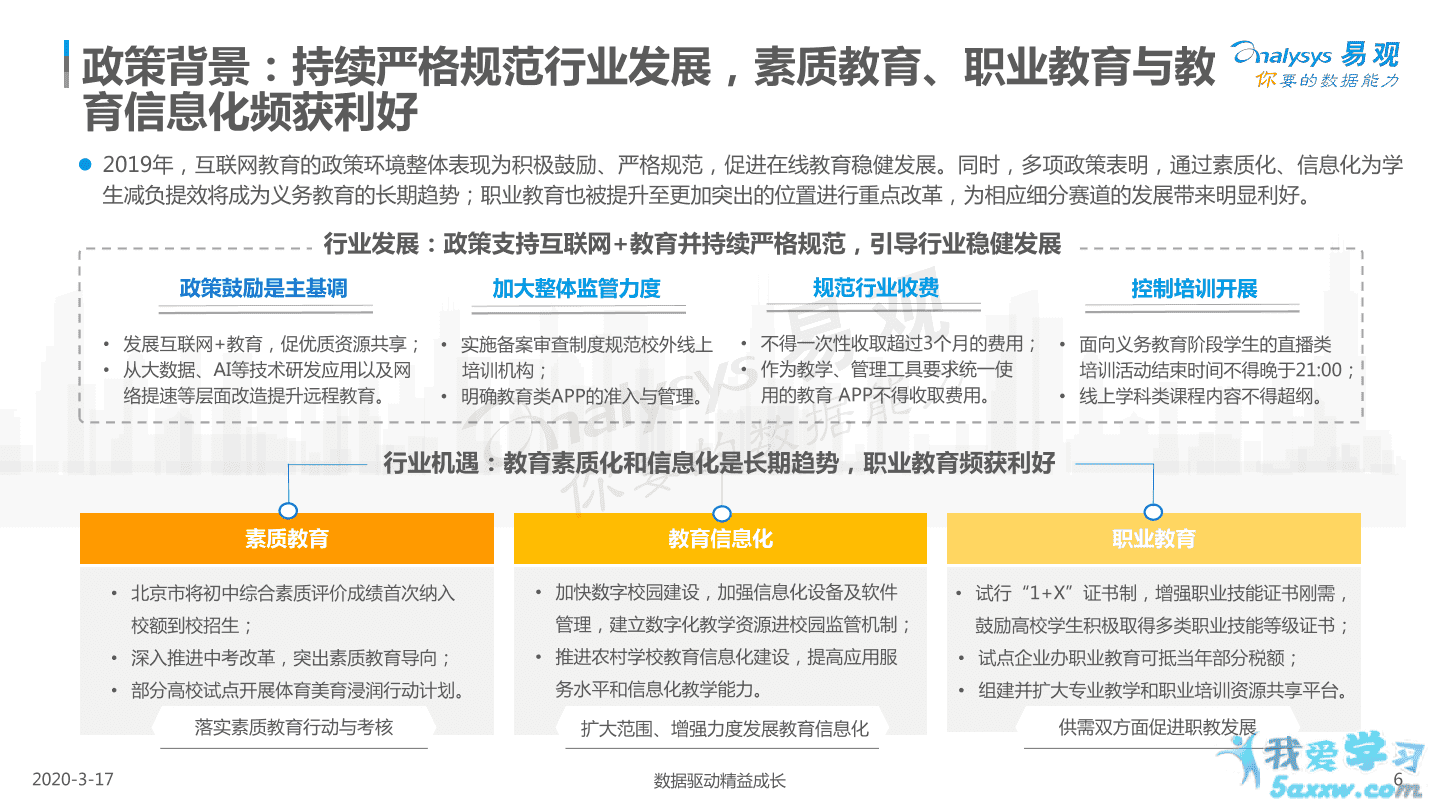
Task: Click the line 实施备案审查制度规范校外线上
Action: coord(587,344)
